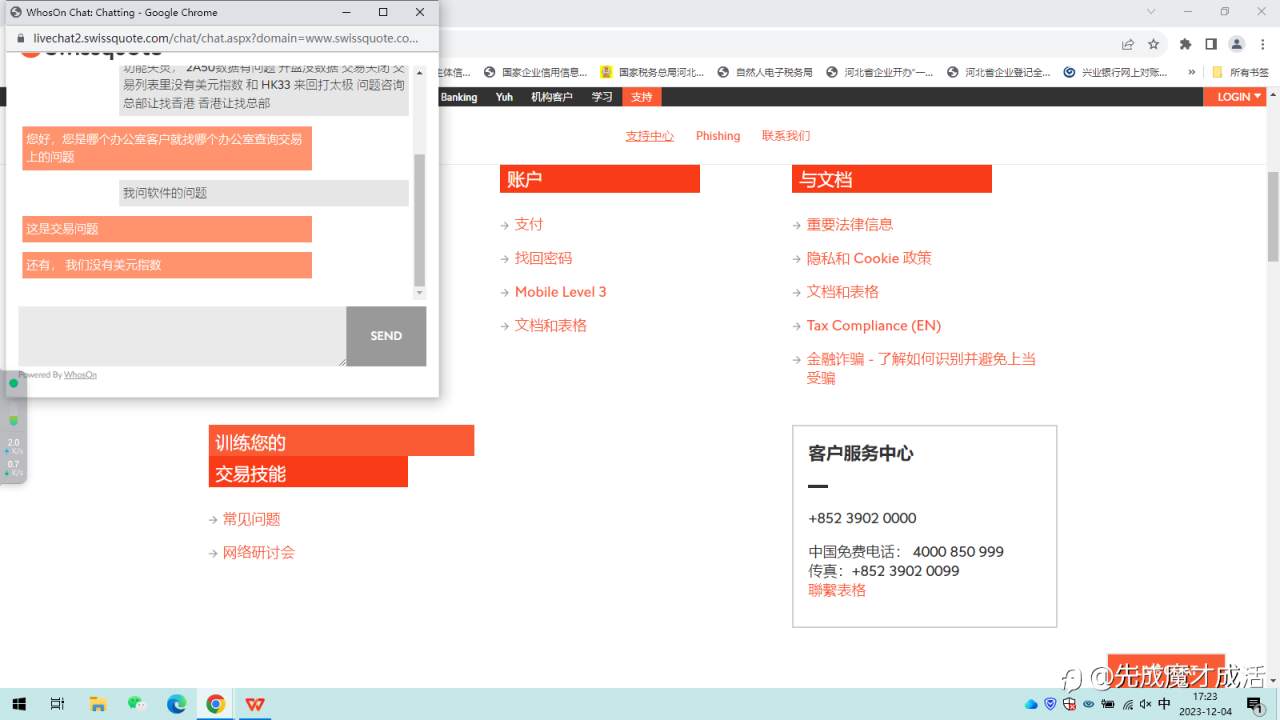Image resolution: width=1280 pixels, height=720 pixels.
Task: Click the red security shield tray icon
Action: 1069,704
